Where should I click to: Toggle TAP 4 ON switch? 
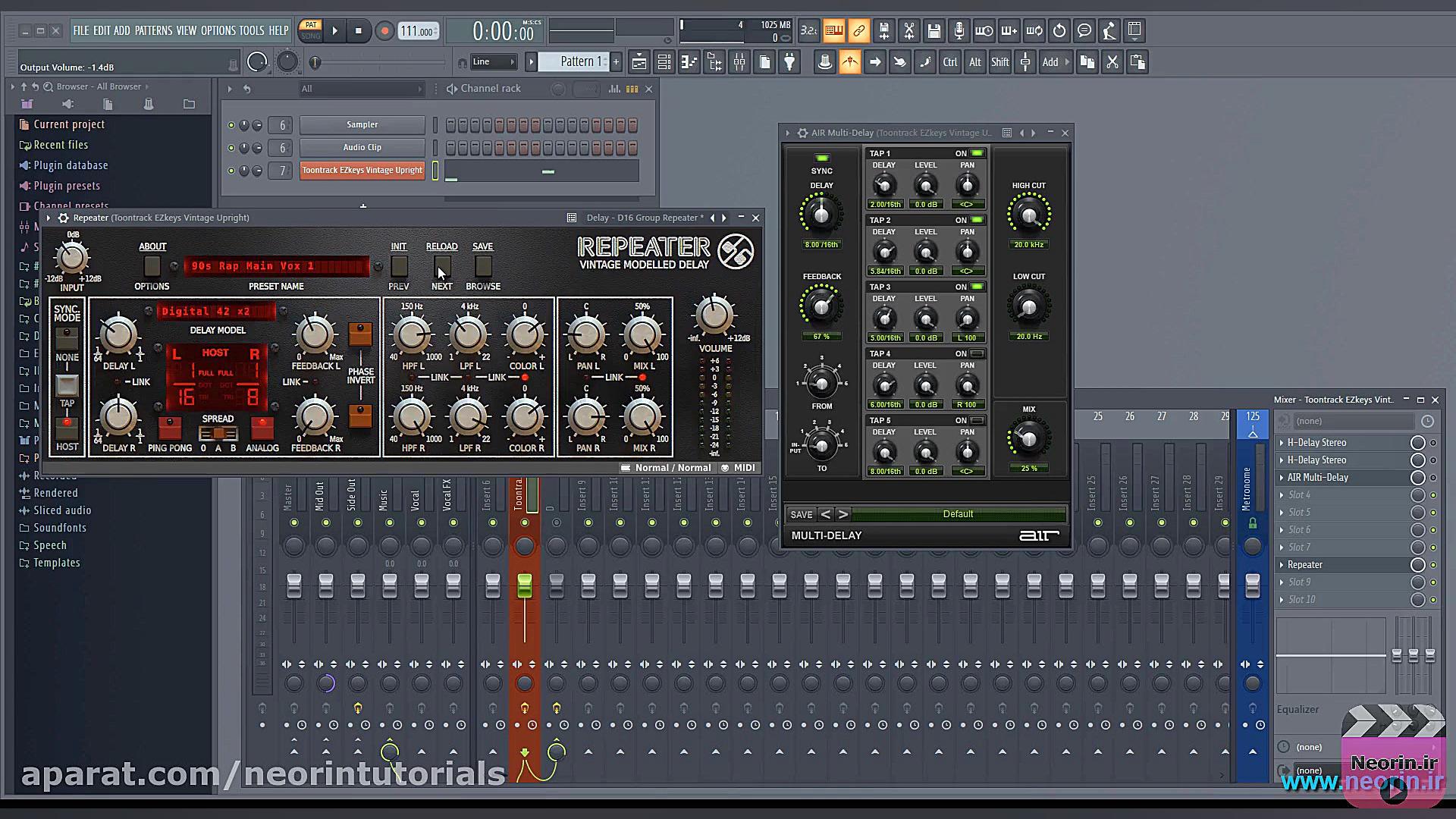coord(977,353)
